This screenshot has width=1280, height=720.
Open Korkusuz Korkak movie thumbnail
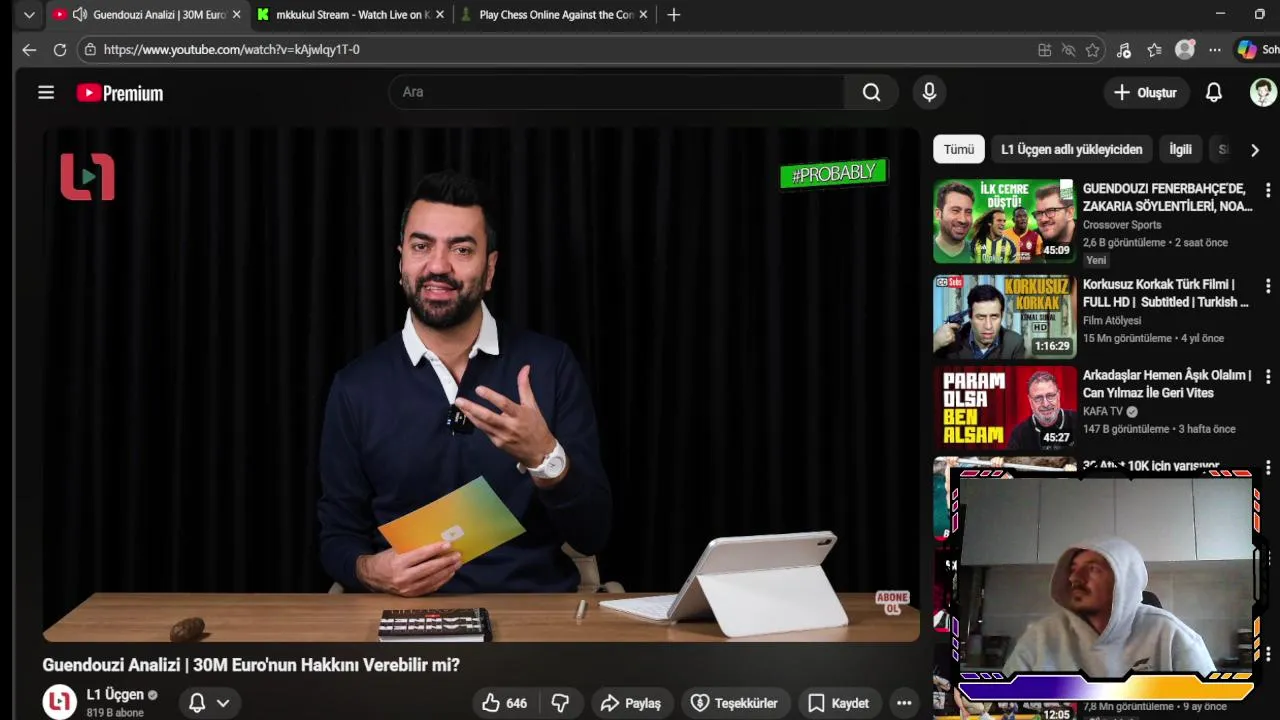click(x=1004, y=316)
